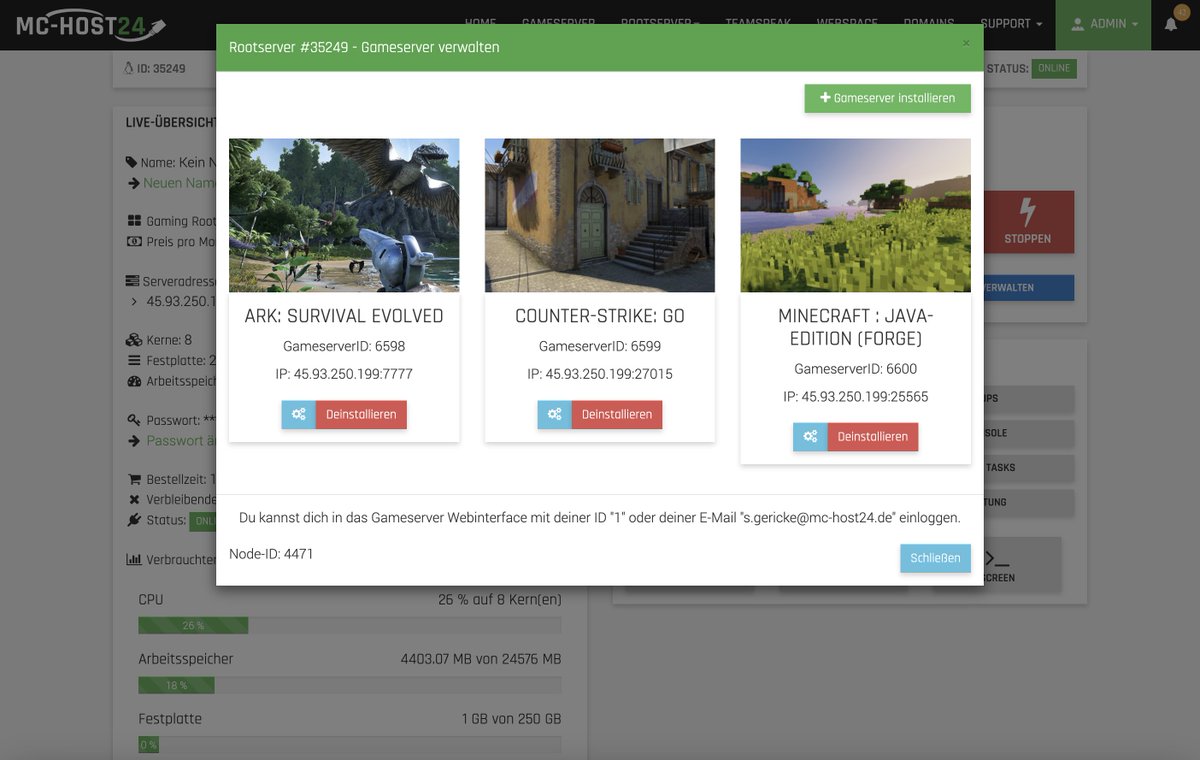Select the Minecraft grass landscape thumbnail
The image size is (1200, 760).
tap(855, 215)
